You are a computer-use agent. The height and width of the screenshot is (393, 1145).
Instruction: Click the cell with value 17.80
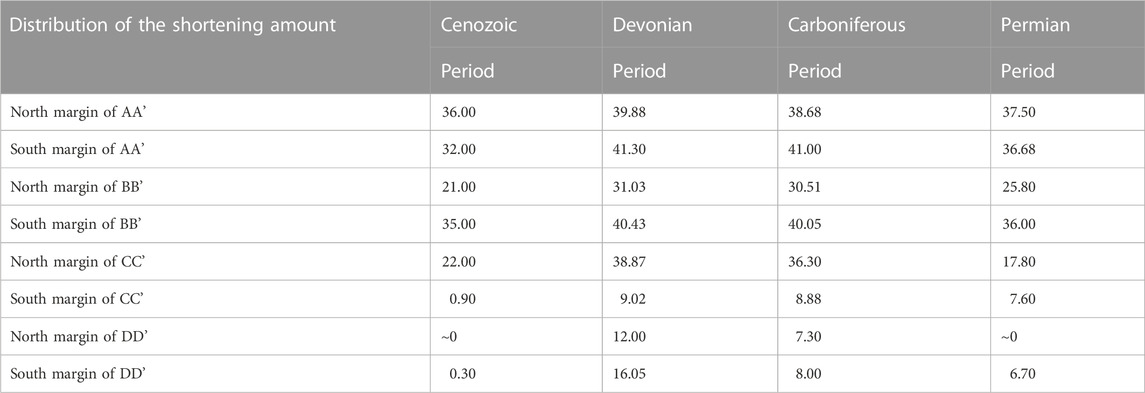tap(1017, 262)
